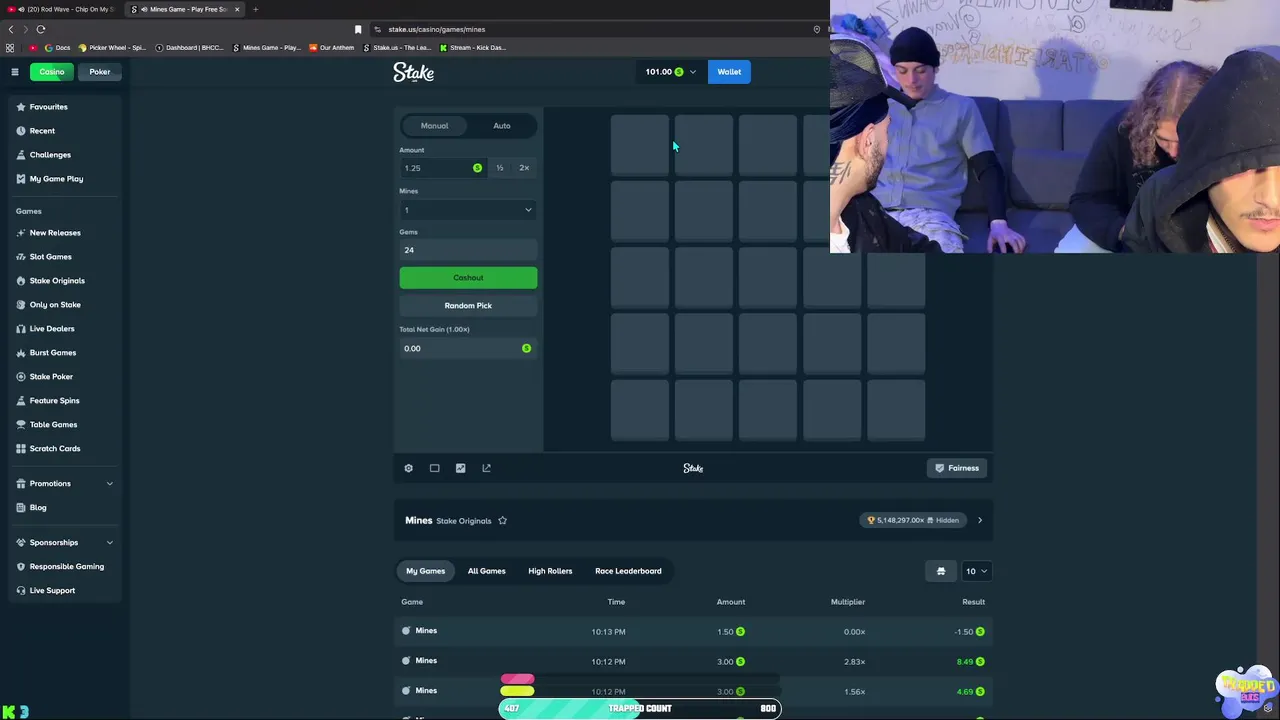Open the hamburger menu in the sidebar
The height and width of the screenshot is (720, 1280).
15,72
